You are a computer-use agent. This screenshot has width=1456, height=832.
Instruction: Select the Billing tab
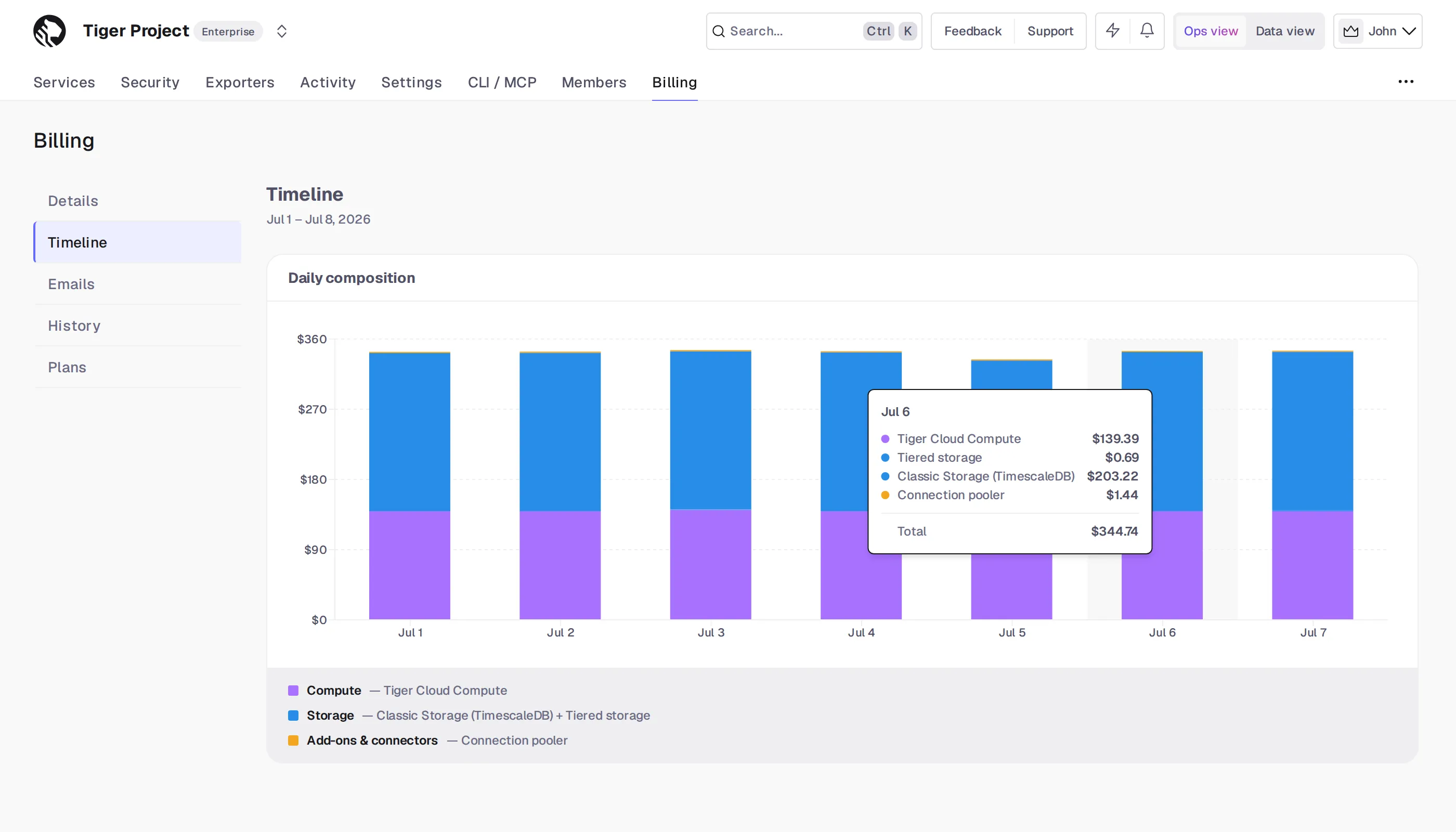(x=674, y=82)
